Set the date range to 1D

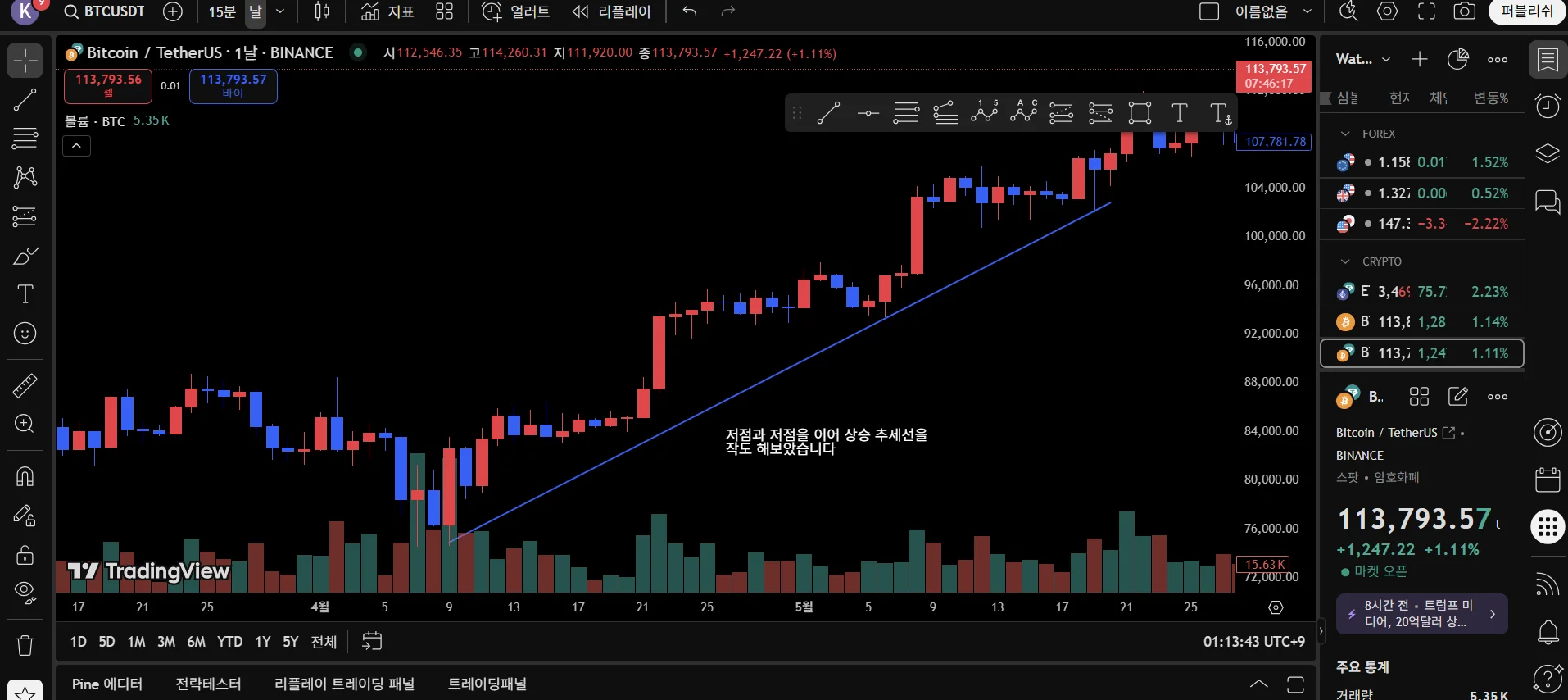pyautogui.click(x=79, y=642)
